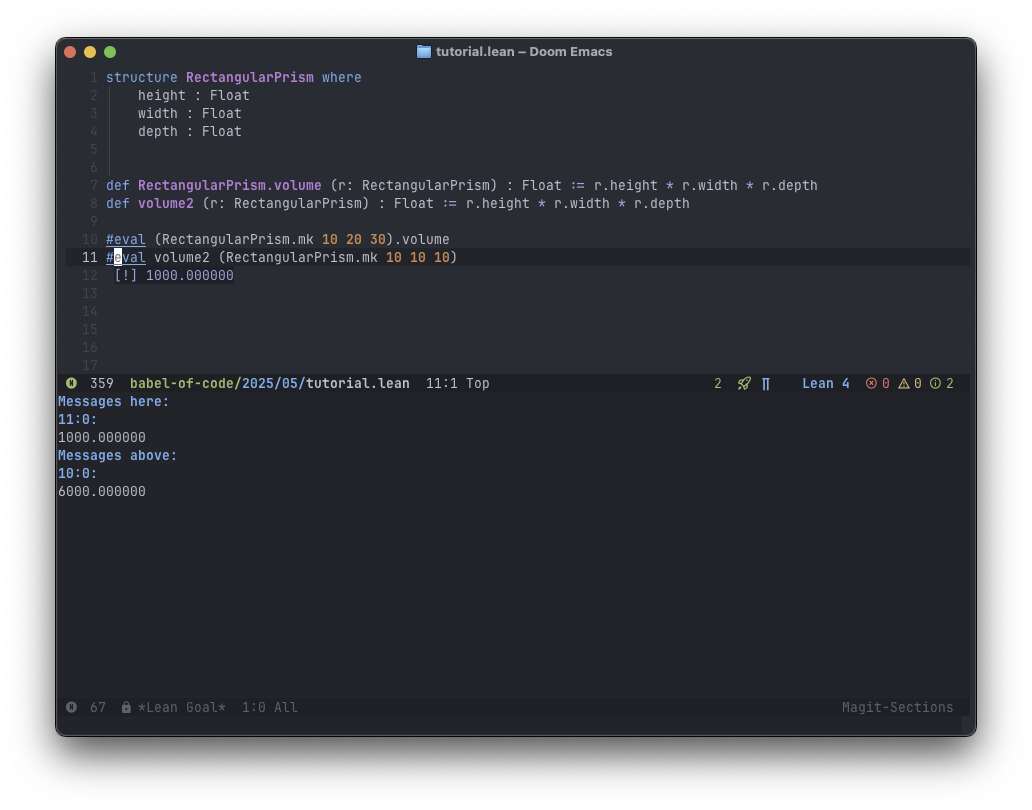Screen dimensions: 1032x810
Task: Click the green 2 count before rocket icon
Action: coord(717,384)
